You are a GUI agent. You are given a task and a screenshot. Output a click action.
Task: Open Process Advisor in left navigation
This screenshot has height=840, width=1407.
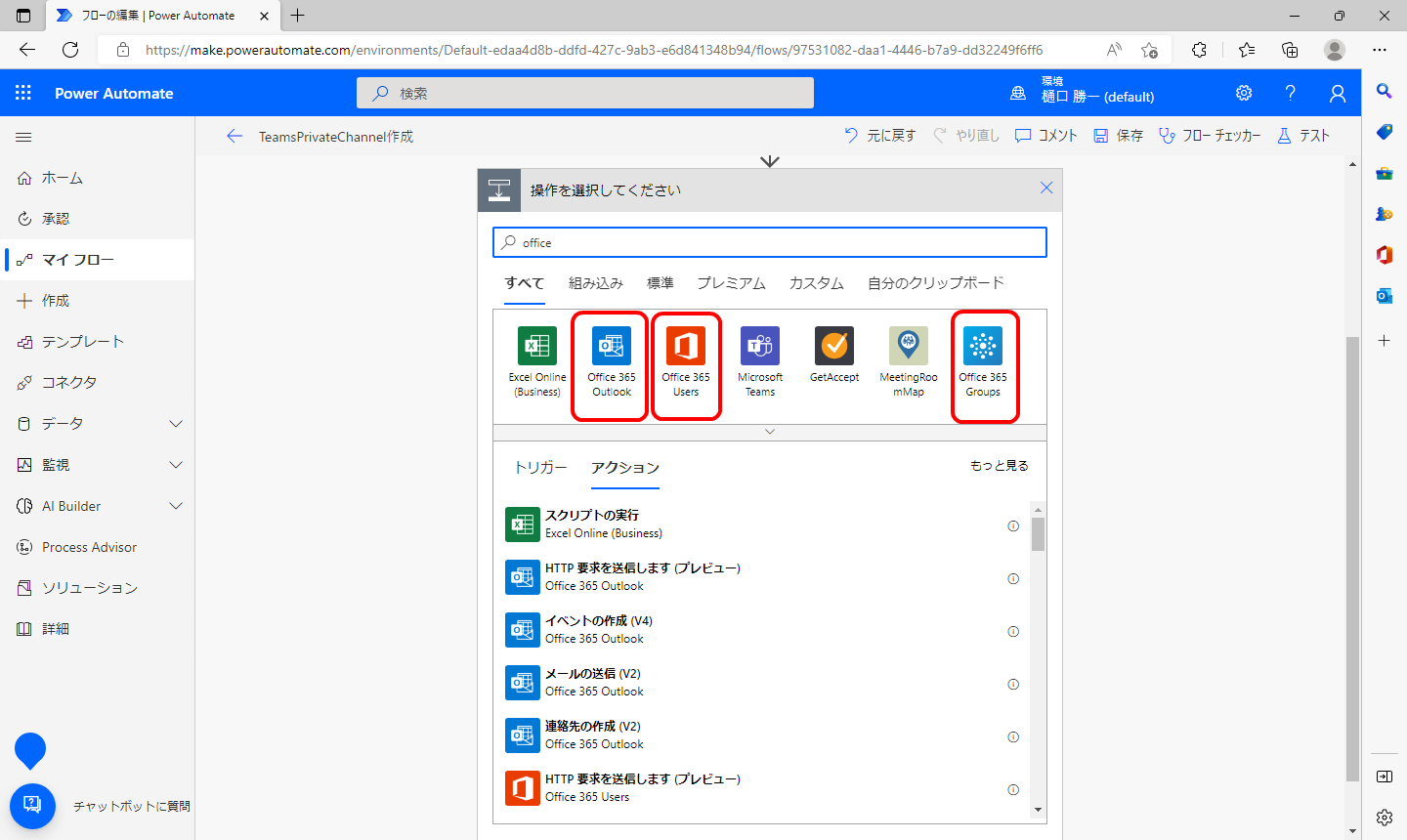tap(97, 547)
